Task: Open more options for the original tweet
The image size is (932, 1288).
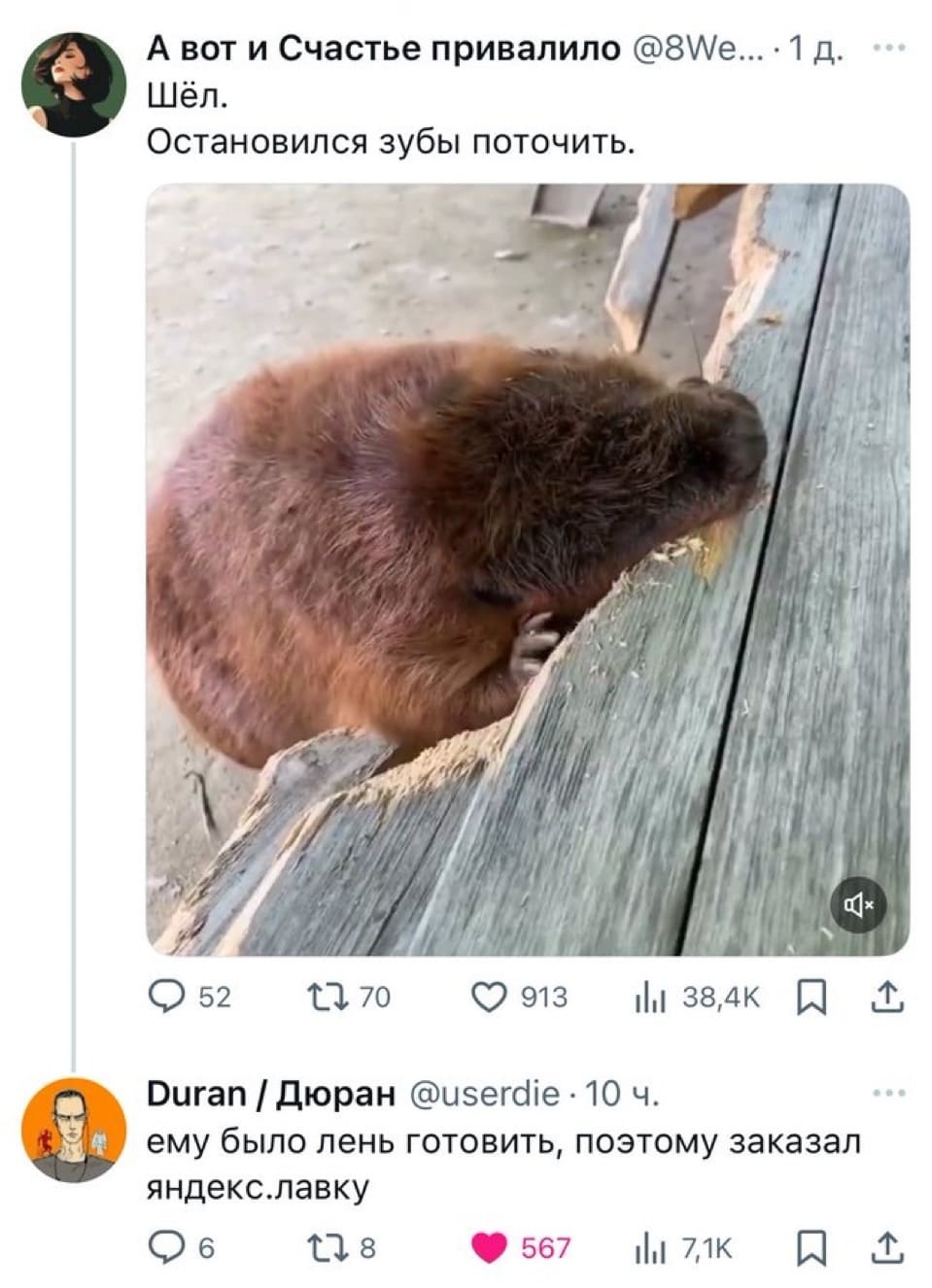Action: point(888,48)
